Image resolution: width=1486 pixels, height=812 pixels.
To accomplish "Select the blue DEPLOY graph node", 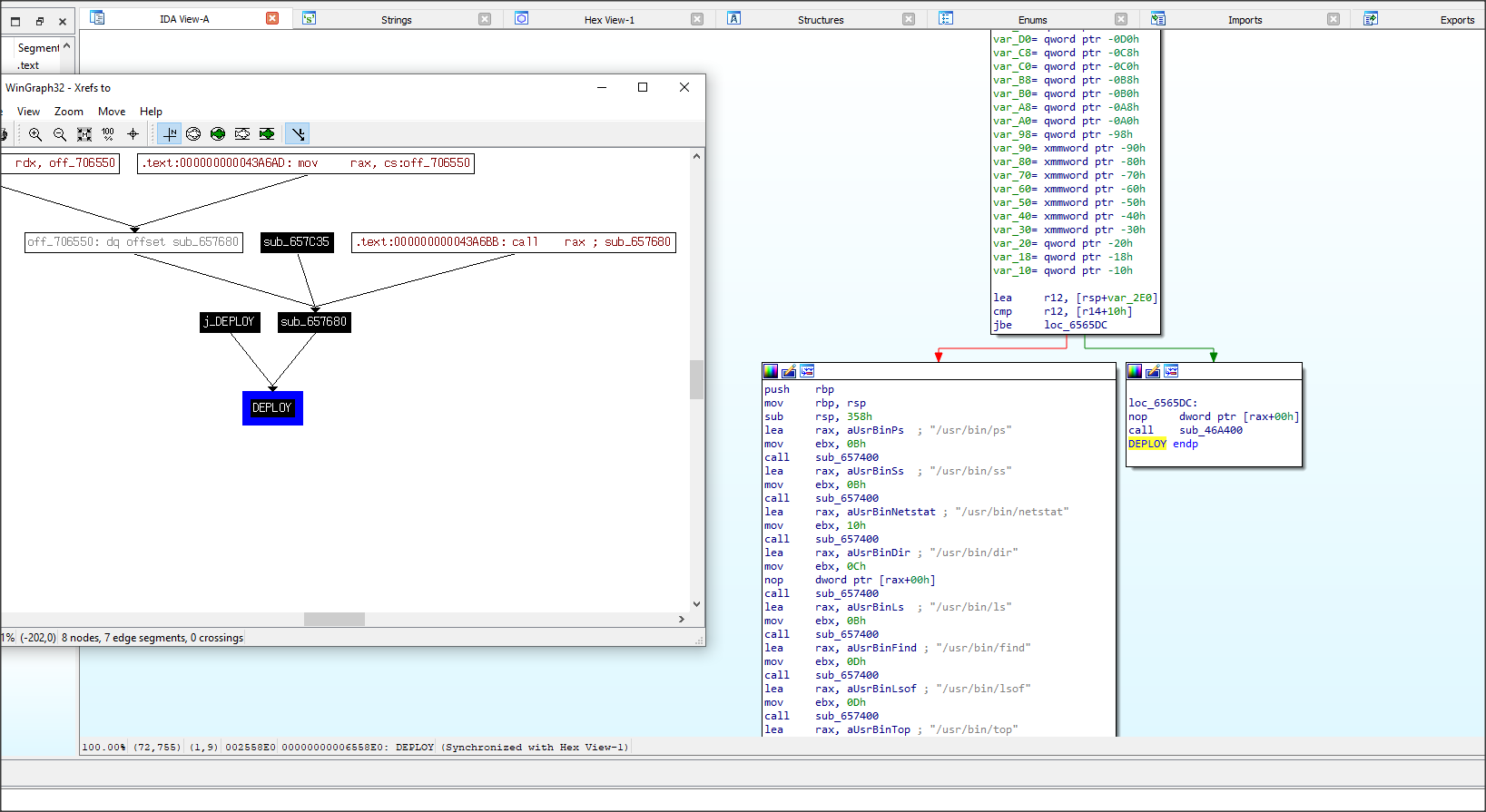I will [272, 408].
